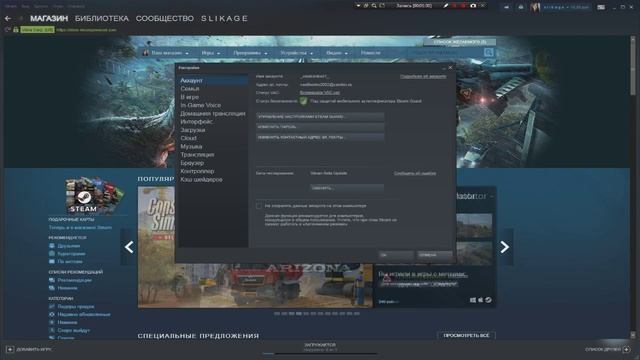Click the store search magnifier icon
The width and height of the screenshot is (640, 360).
tap(488, 52)
